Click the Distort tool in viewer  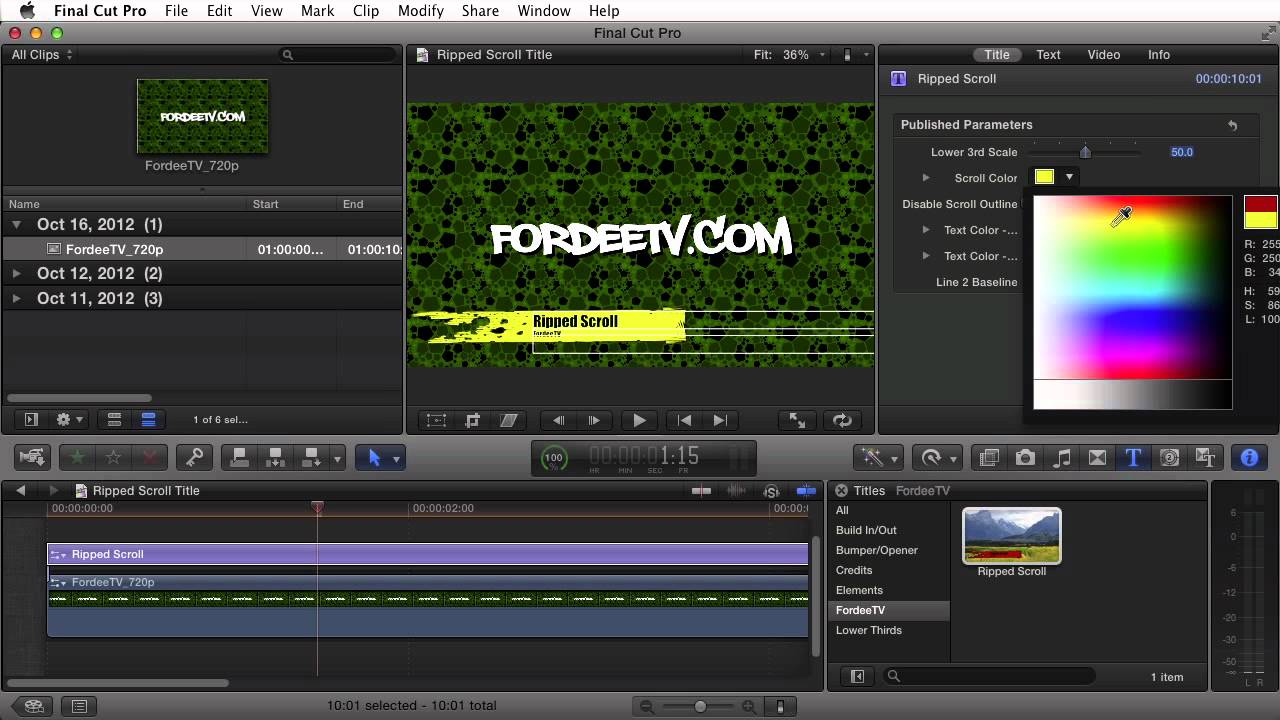[508, 420]
